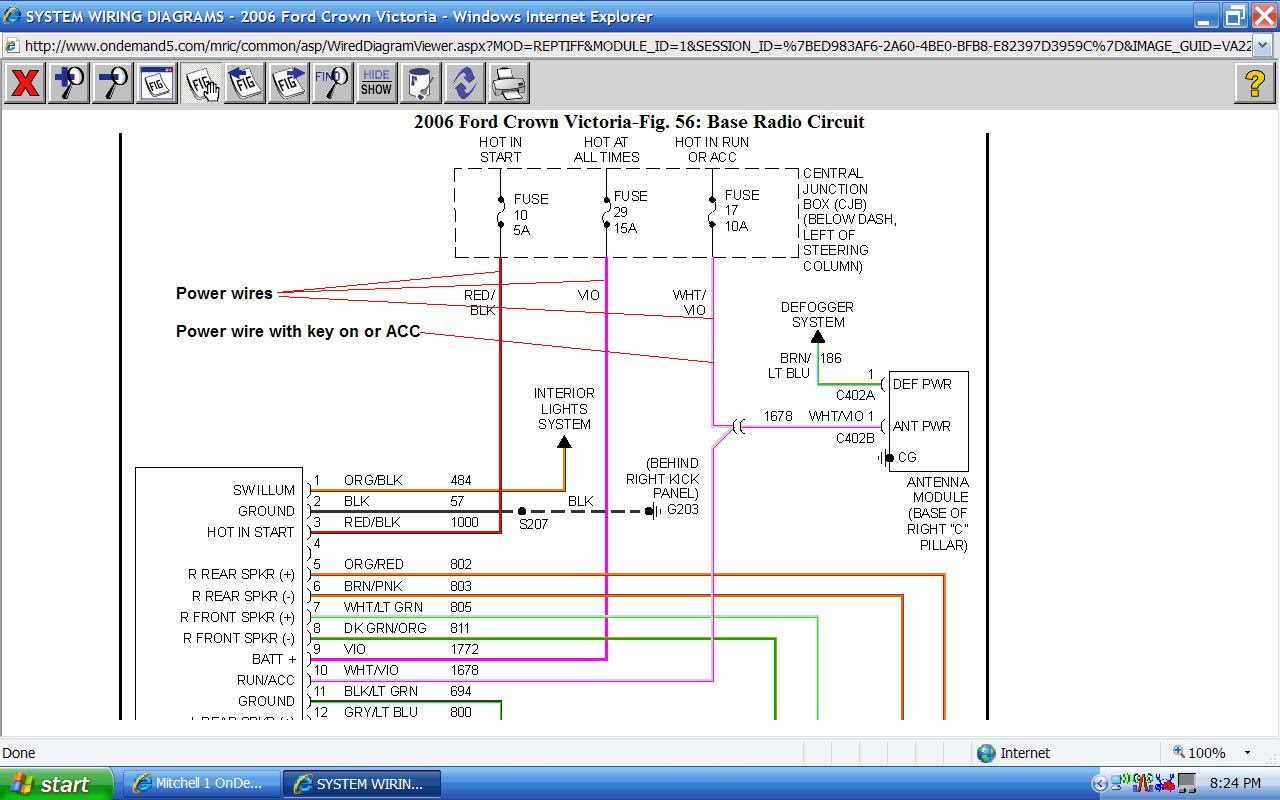The height and width of the screenshot is (800, 1280).
Task: Click the Power wires annotation
Action: (x=224, y=293)
